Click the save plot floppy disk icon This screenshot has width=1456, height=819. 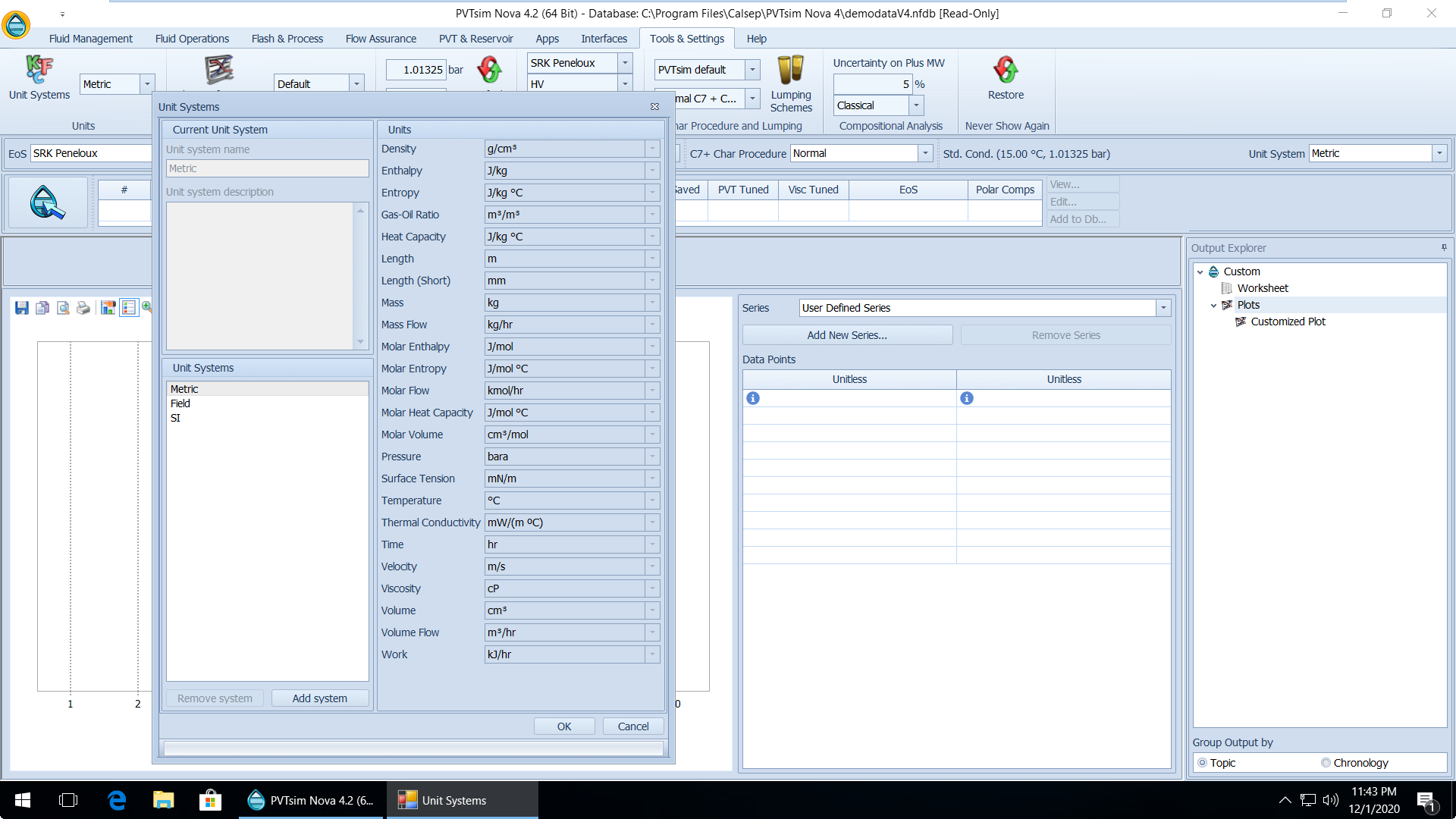pyautogui.click(x=22, y=307)
